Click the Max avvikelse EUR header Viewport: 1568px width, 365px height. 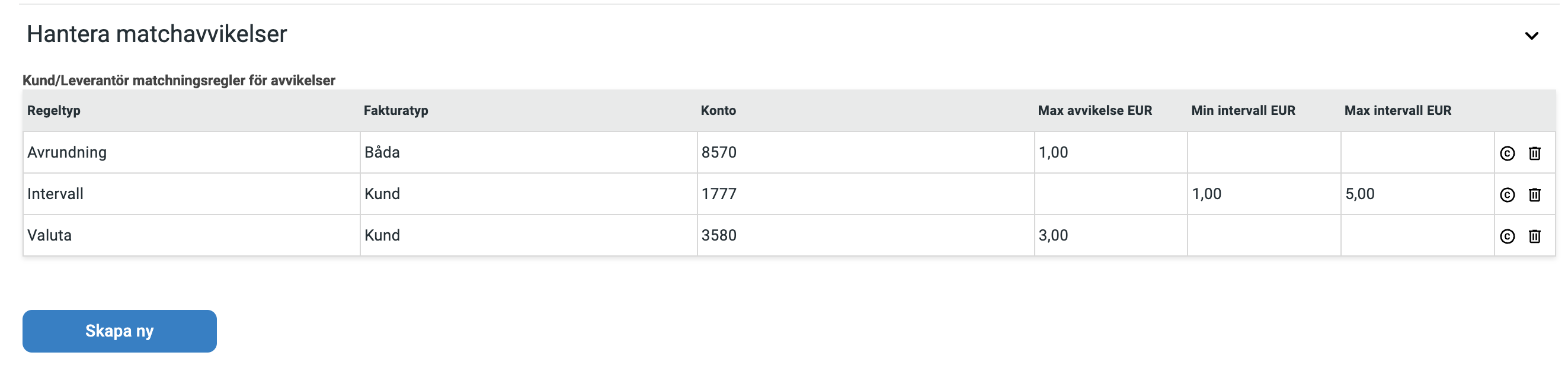point(1095,111)
